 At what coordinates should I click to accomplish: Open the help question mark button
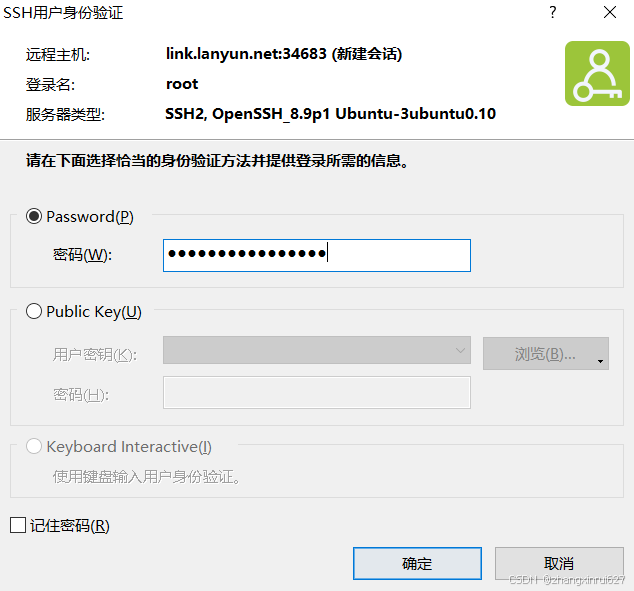(553, 13)
